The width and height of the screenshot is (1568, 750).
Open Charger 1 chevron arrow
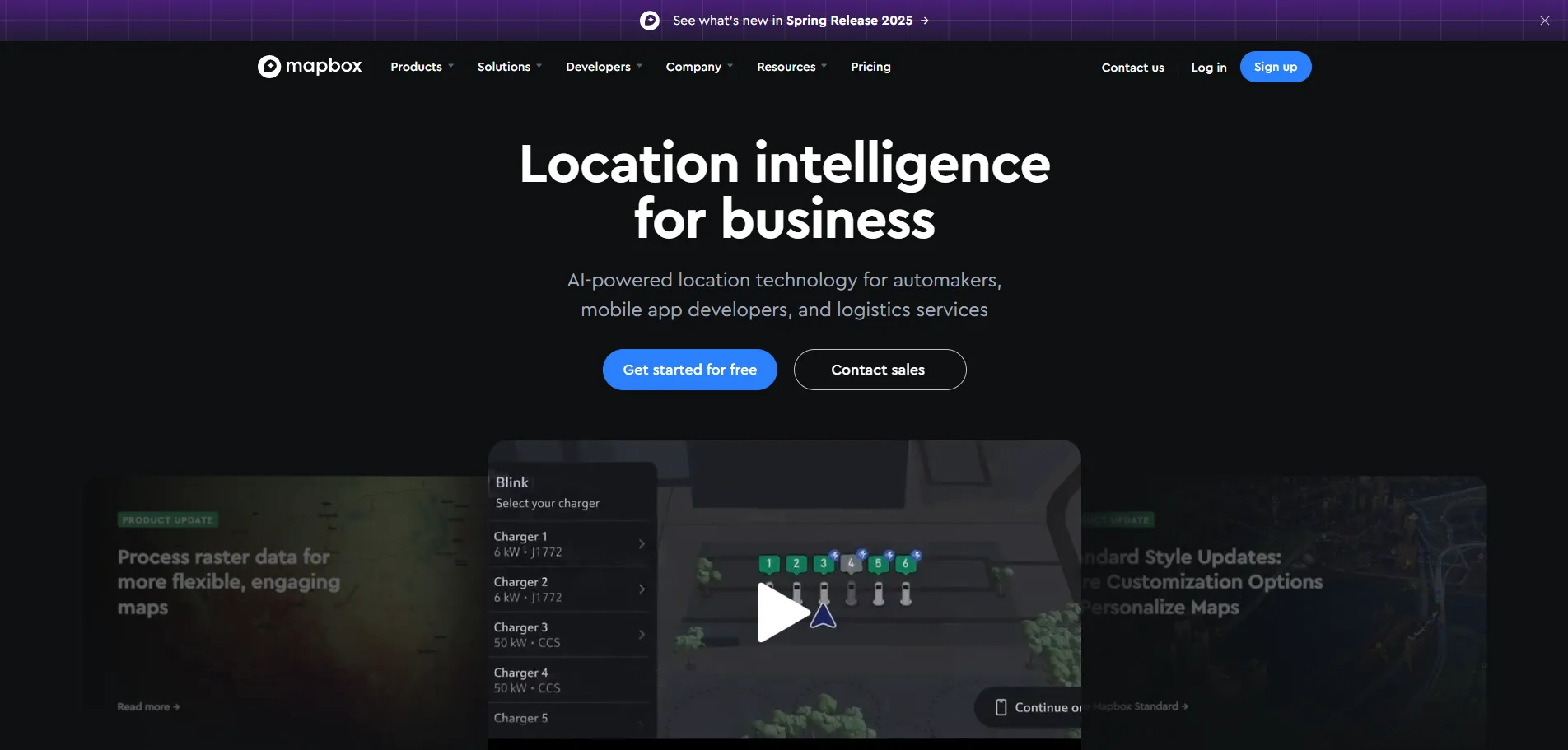pos(642,544)
